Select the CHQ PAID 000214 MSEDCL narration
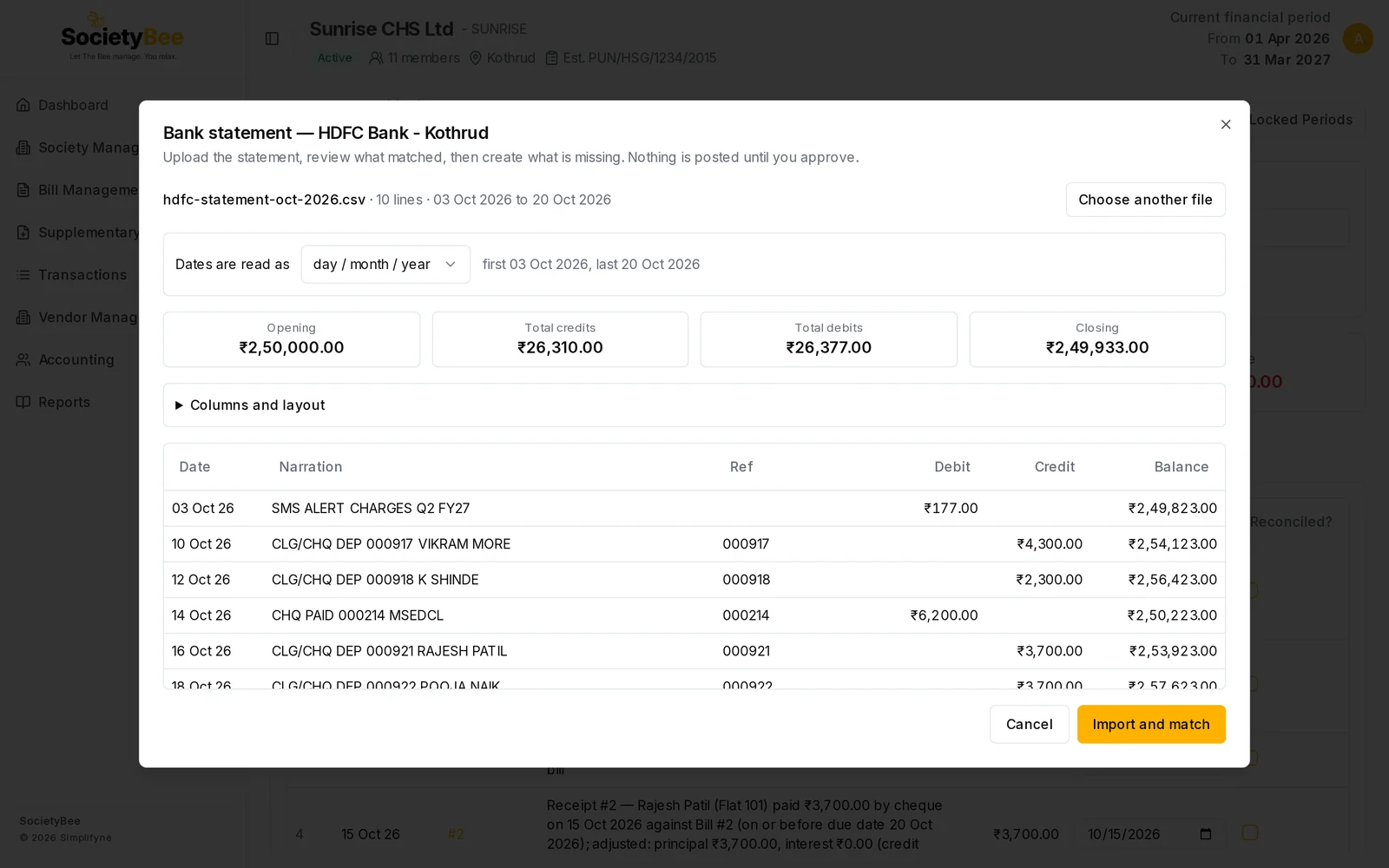Screen dimensions: 1389x868 tap(358, 615)
